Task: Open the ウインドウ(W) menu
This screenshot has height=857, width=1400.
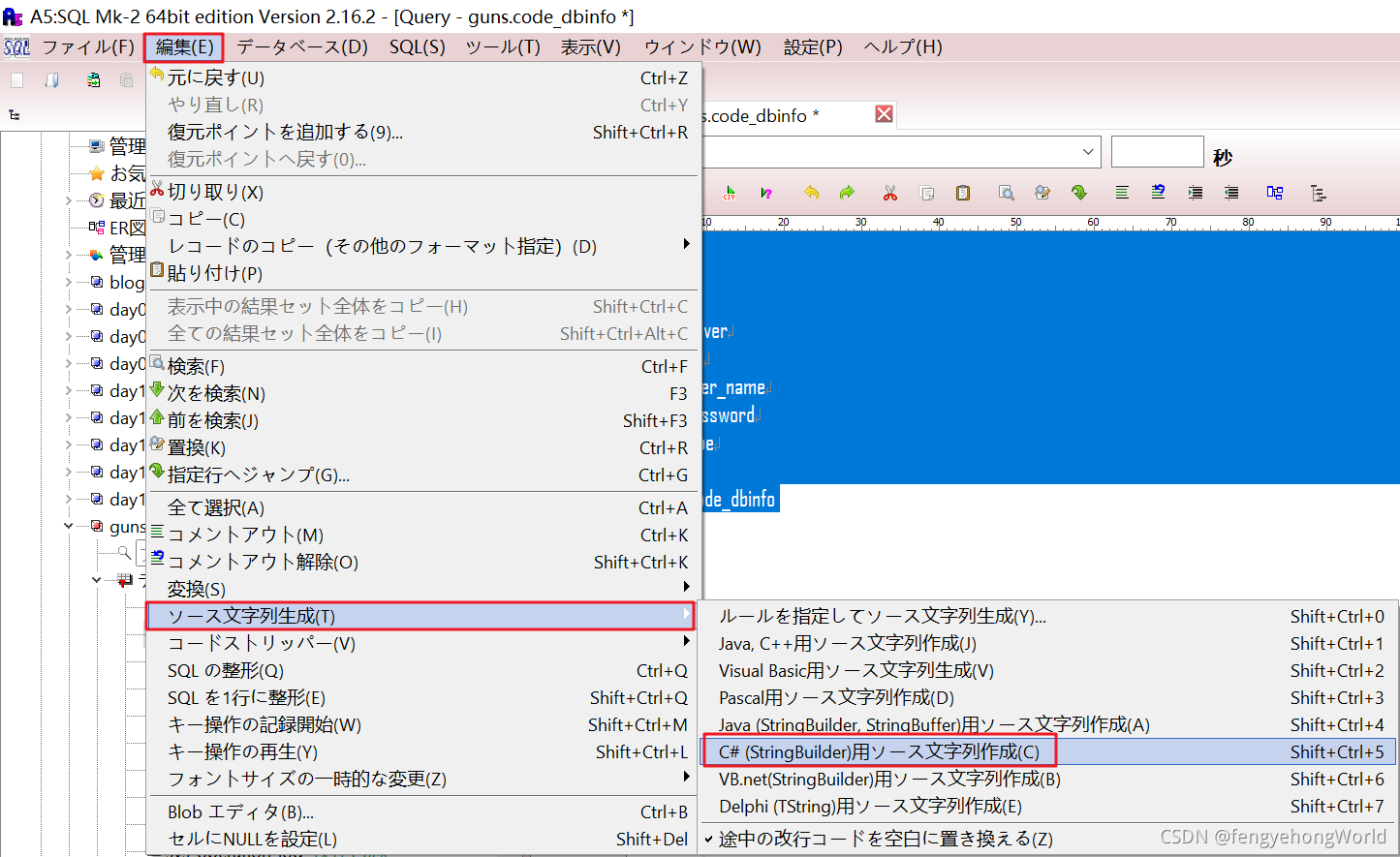Action: (702, 46)
